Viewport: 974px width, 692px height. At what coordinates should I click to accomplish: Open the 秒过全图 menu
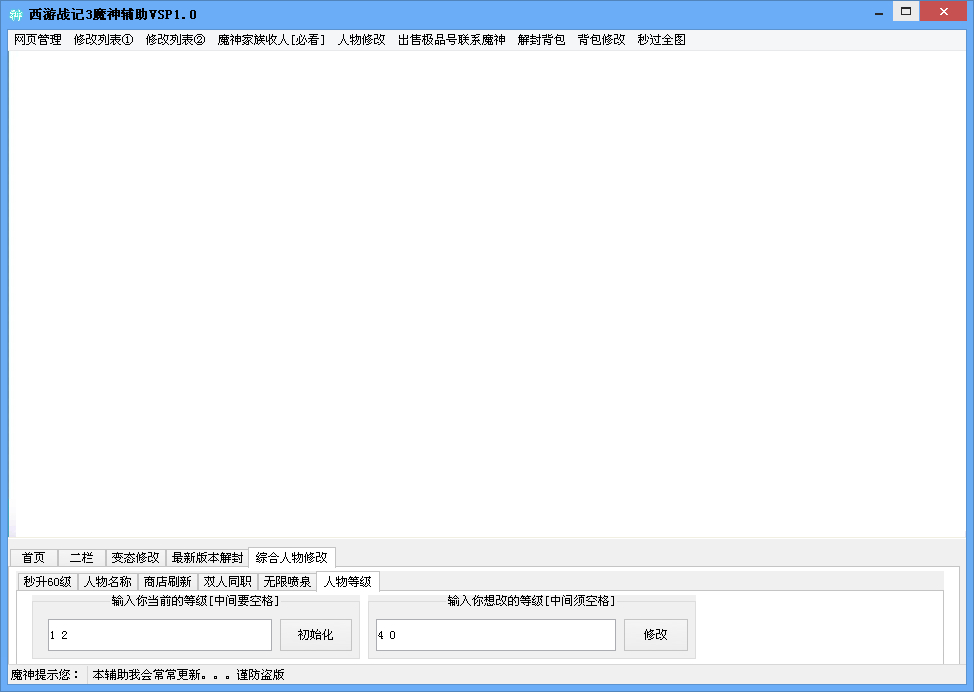(x=662, y=40)
